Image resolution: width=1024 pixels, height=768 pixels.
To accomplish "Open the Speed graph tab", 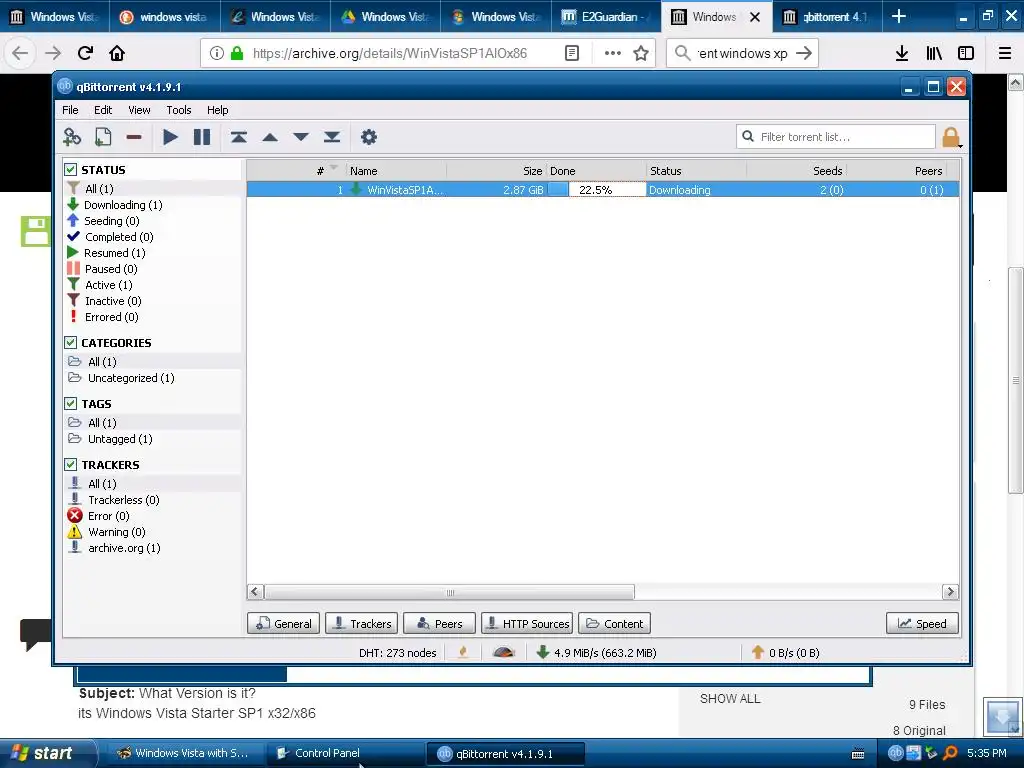I will (922, 624).
